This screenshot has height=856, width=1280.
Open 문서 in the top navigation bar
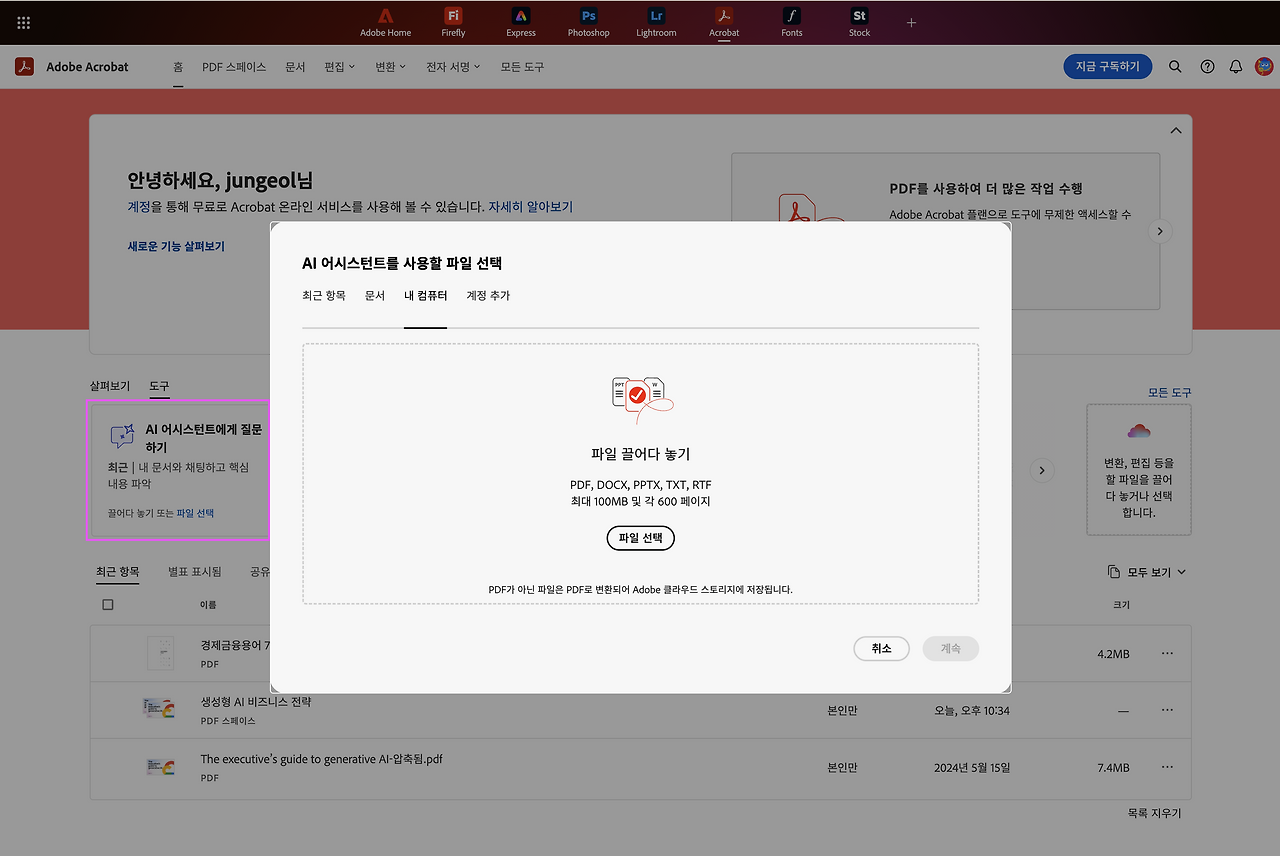(295, 67)
